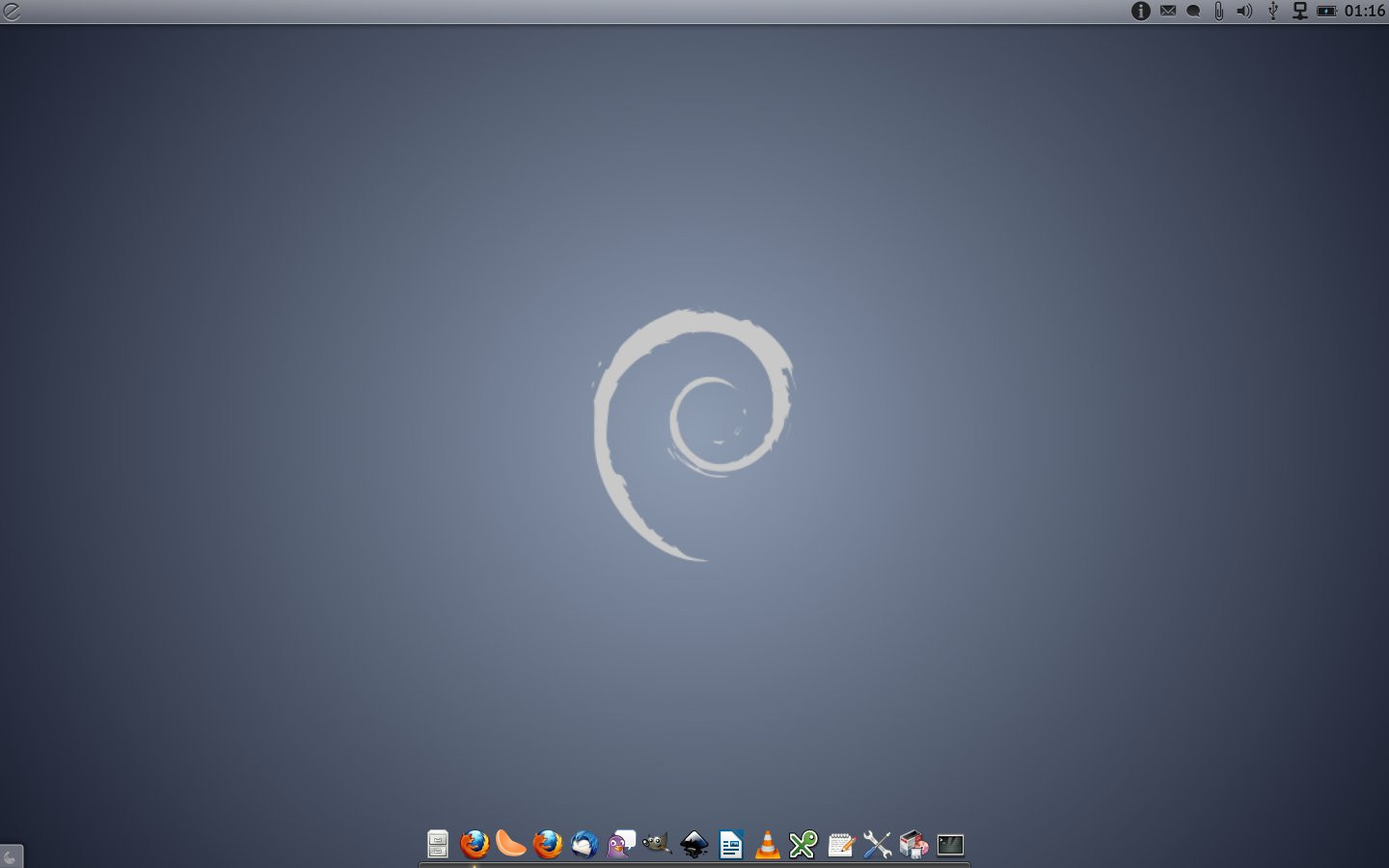Click the 01:16 clock in panel
Viewport: 1389px width, 868px height.
tap(1365, 11)
